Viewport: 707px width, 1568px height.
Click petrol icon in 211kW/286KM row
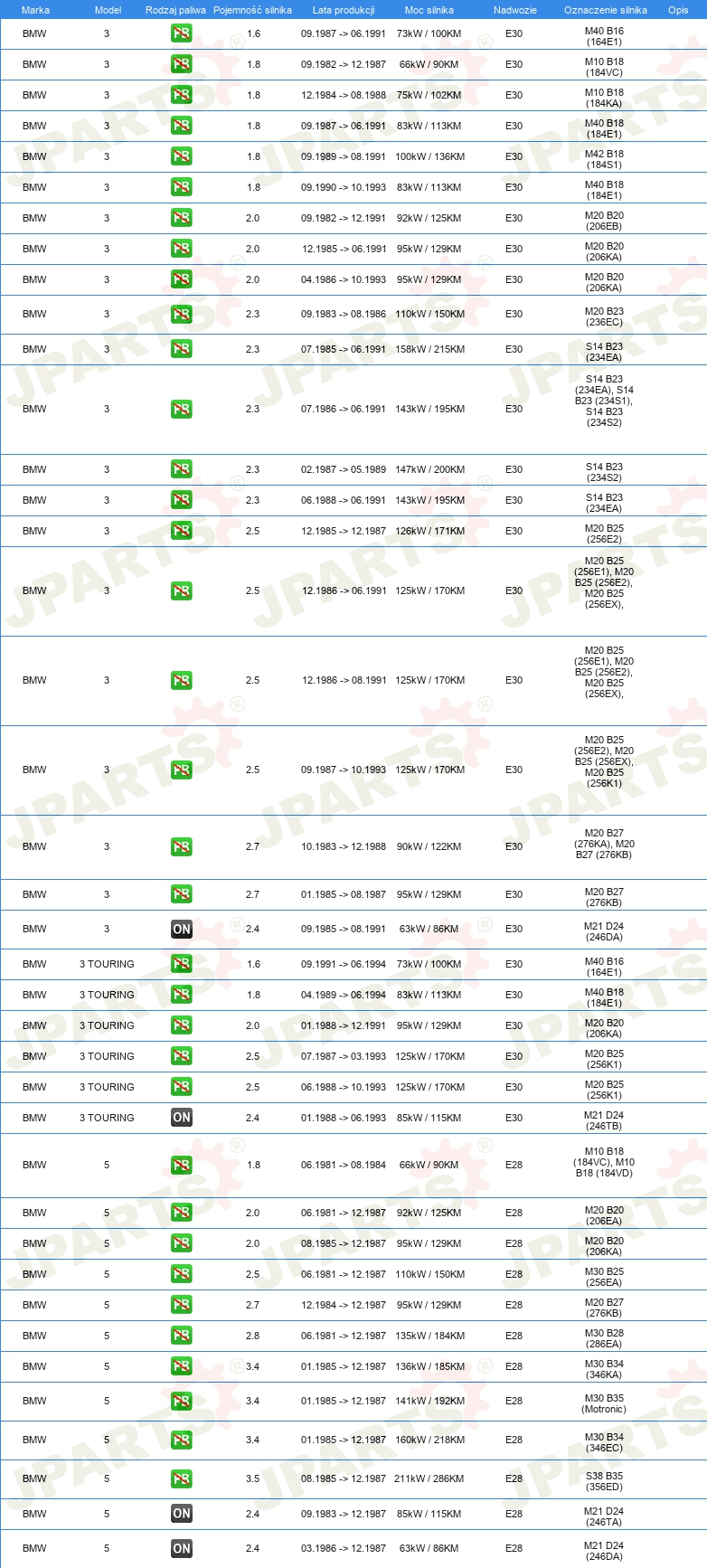point(182,1478)
